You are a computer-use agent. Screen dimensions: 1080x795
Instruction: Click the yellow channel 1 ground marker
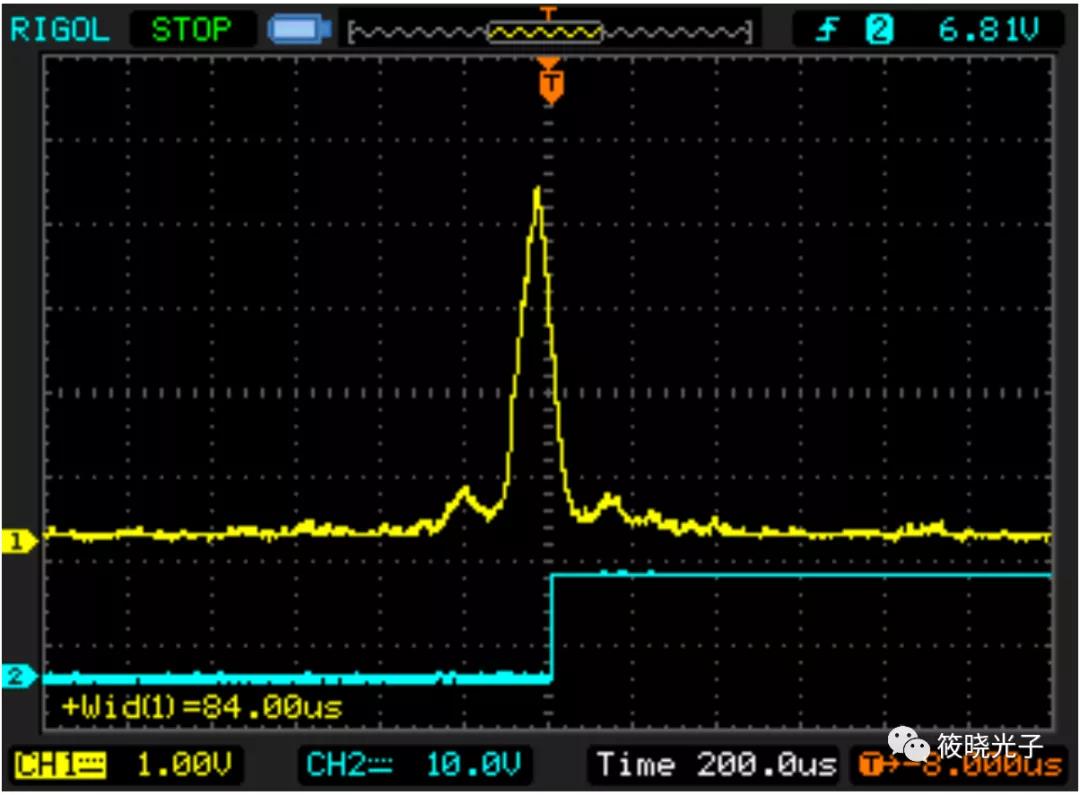pyautogui.click(x=19, y=542)
